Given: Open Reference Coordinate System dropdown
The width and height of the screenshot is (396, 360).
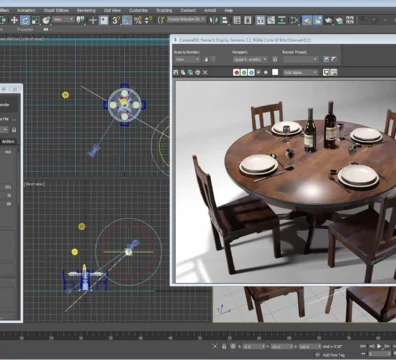Looking at the screenshot, I should coord(63,20).
